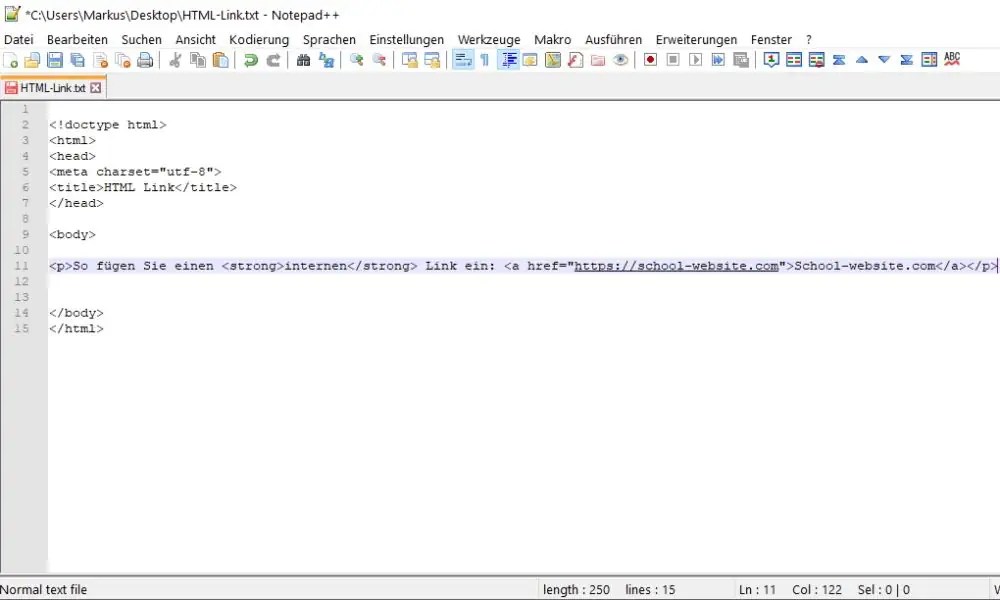Viewport: 1000px width, 600px height.
Task: Toggle show all characters pilcrow icon
Action: (485, 60)
